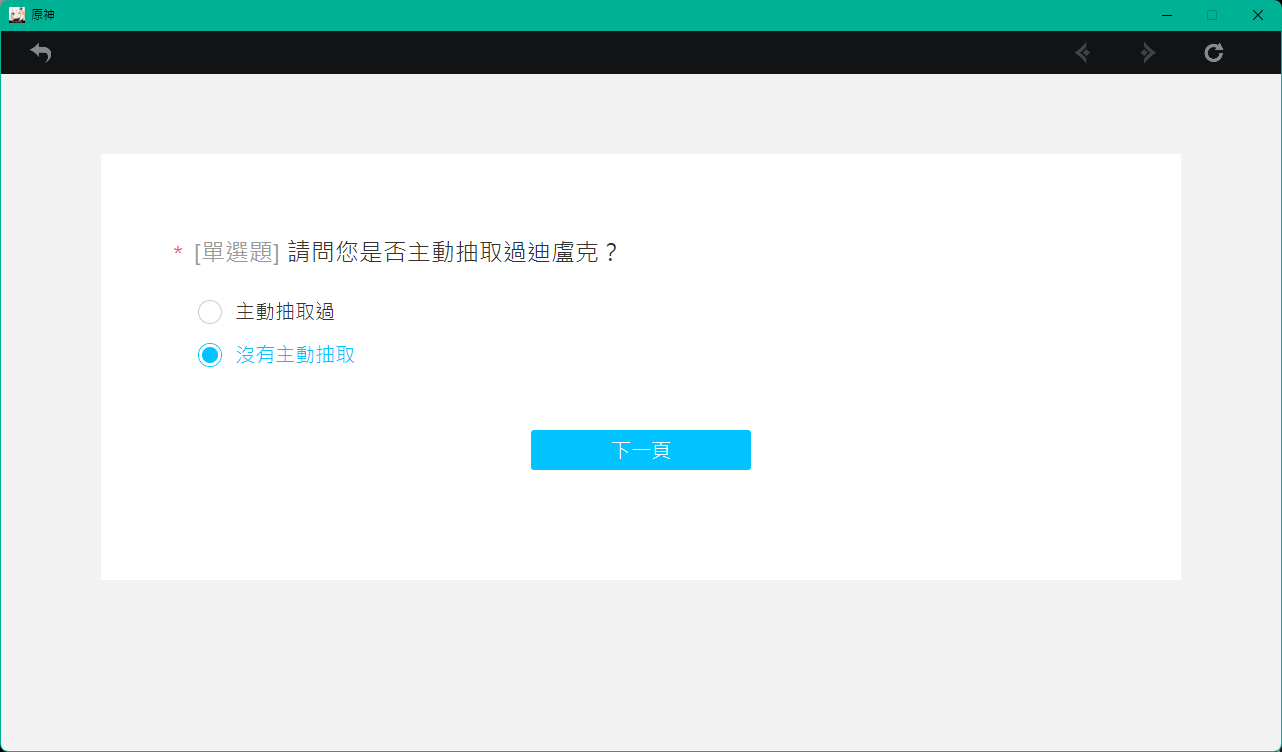Continue with the 下一頁 button

tap(641, 450)
